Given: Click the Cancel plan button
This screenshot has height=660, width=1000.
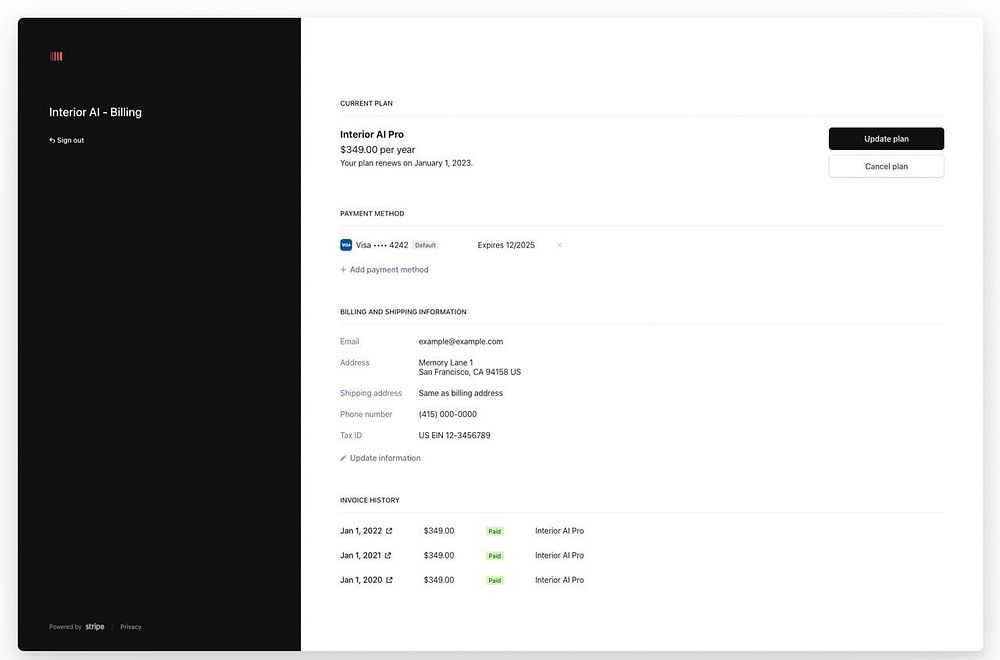Looking at the screenshot, I should pyautogui.click(x=886, y=166).
